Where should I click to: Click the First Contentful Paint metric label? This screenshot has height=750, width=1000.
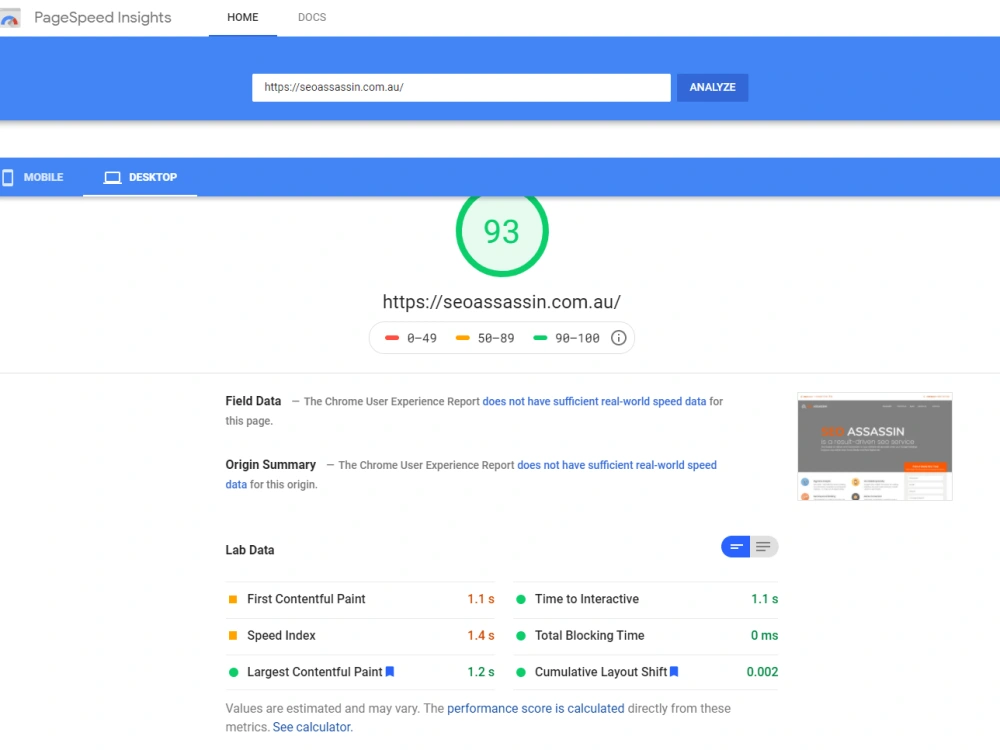click(306, 599)
